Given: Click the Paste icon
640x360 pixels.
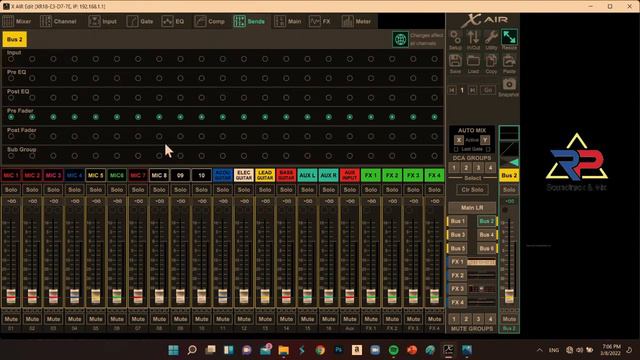Looking at the screenshot, I should point(509,61).
